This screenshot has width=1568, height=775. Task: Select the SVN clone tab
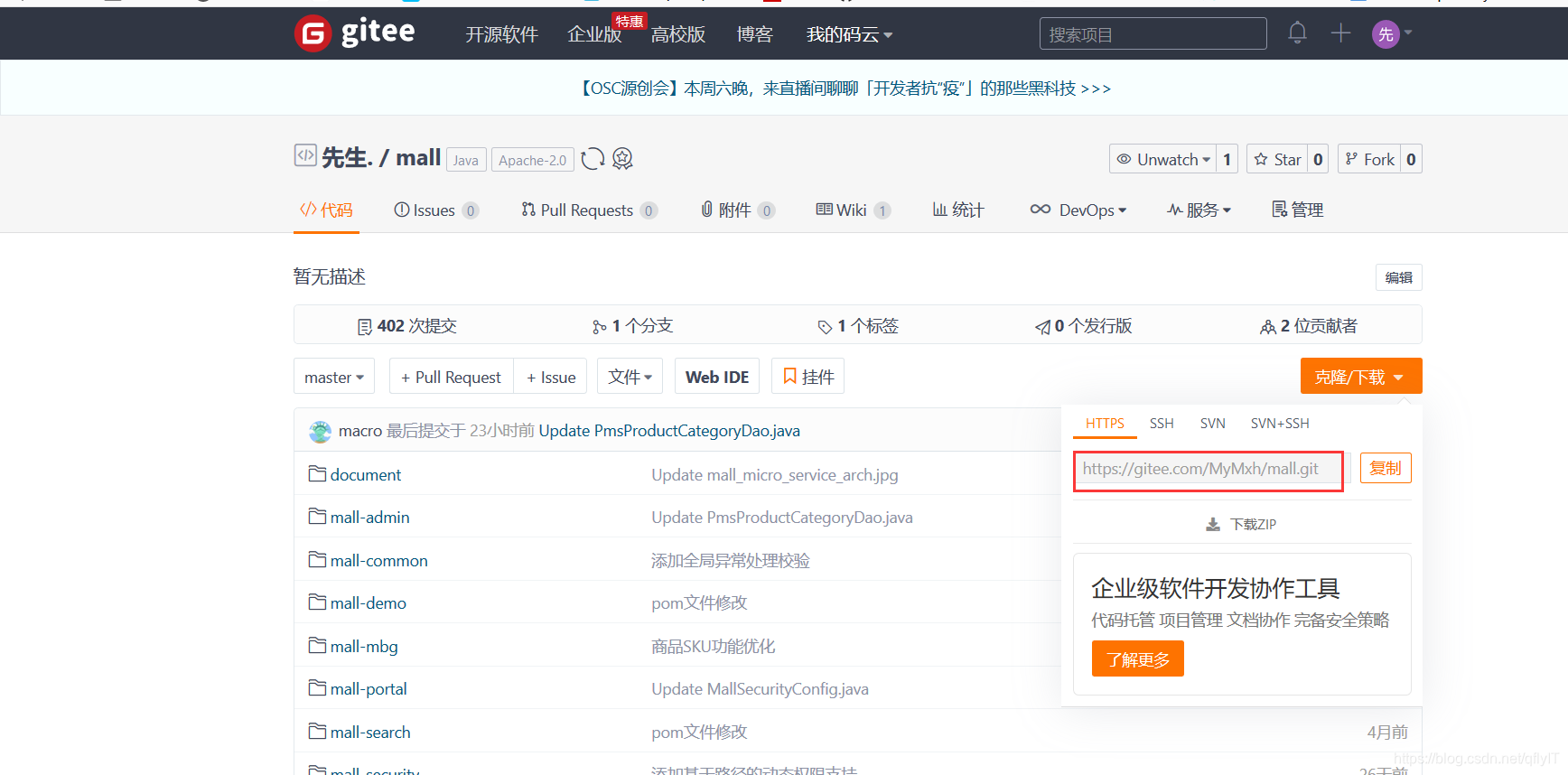pyautogui.click(x=1212, y=423)
